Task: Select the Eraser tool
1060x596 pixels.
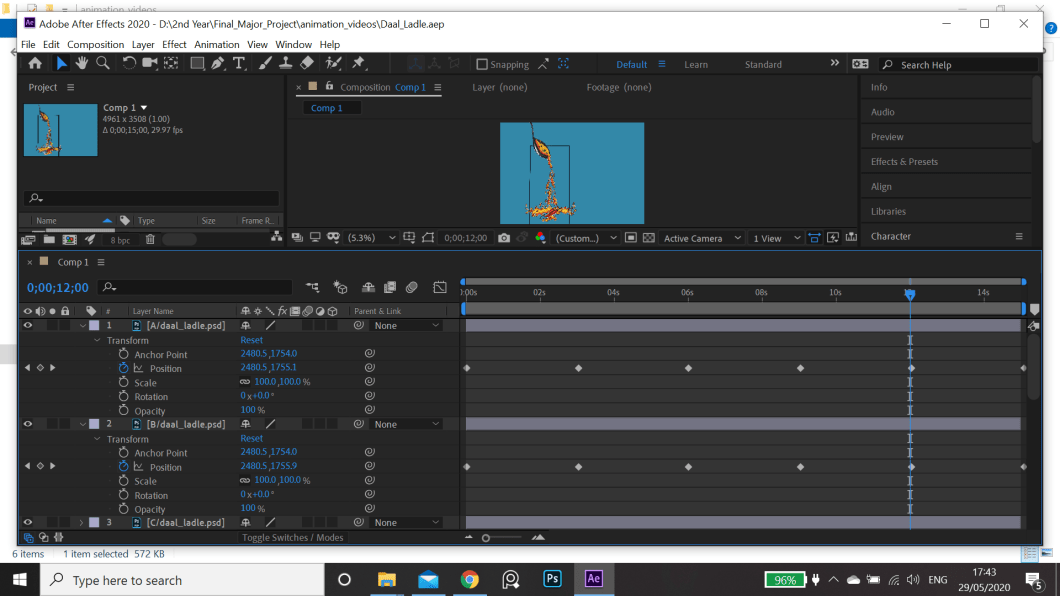Action: pyautogui.click(x=307, y=64)
